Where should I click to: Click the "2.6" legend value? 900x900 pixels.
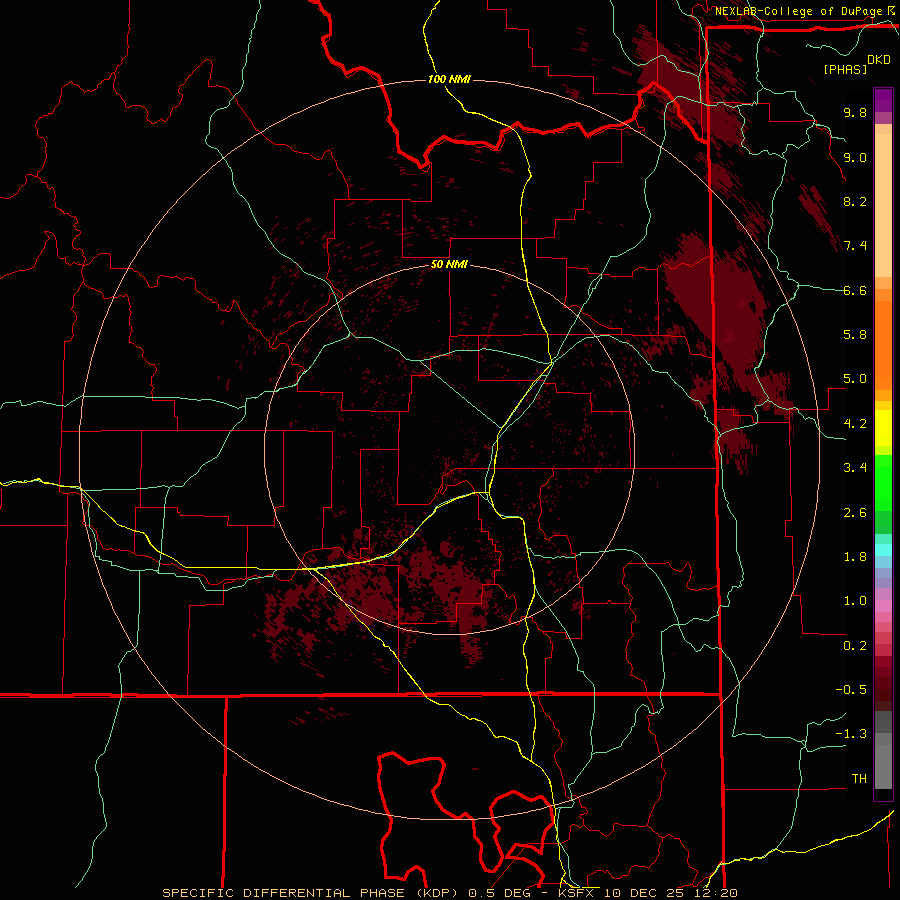(855, 513)
